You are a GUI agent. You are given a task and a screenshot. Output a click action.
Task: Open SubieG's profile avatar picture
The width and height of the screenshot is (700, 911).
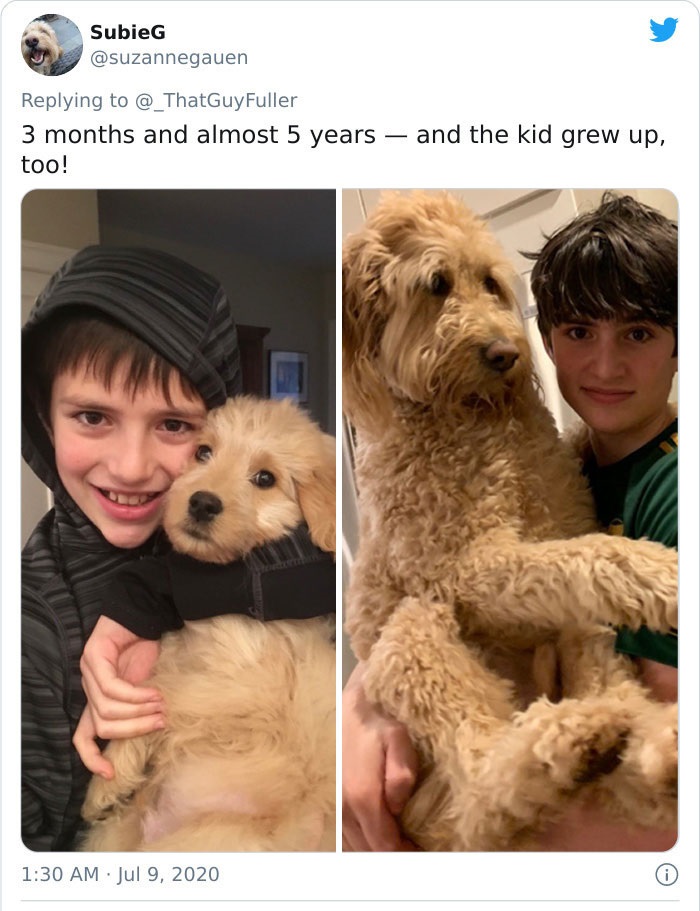[x=52, y=45]
